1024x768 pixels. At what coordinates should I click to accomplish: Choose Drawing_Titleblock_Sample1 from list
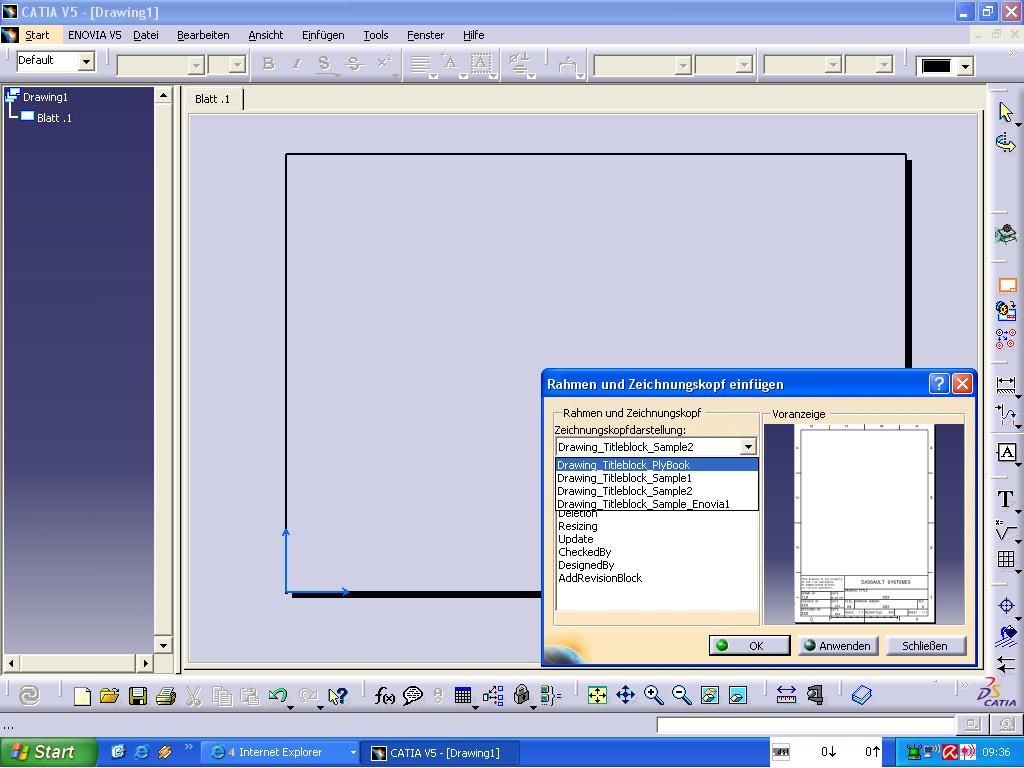point(656,478)
